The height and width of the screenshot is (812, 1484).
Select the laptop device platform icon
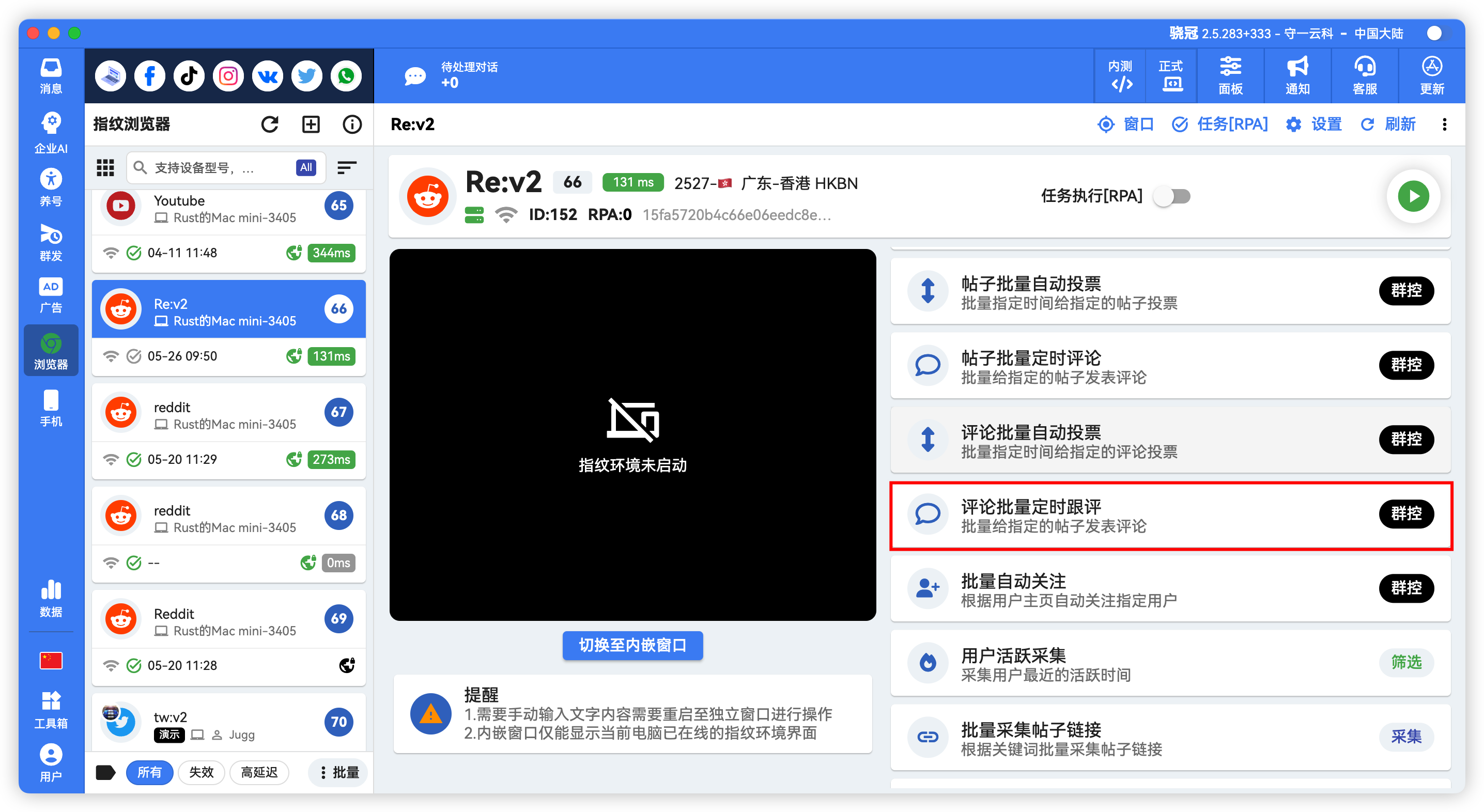click(x=111, y=76)
